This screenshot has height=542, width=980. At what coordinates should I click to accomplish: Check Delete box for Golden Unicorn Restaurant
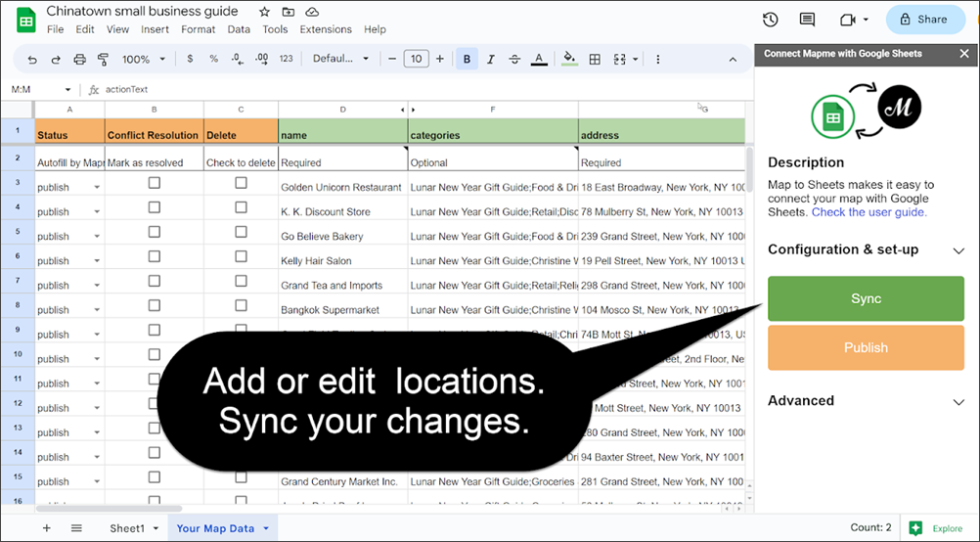pyautogui.click(x=241, y=183)
